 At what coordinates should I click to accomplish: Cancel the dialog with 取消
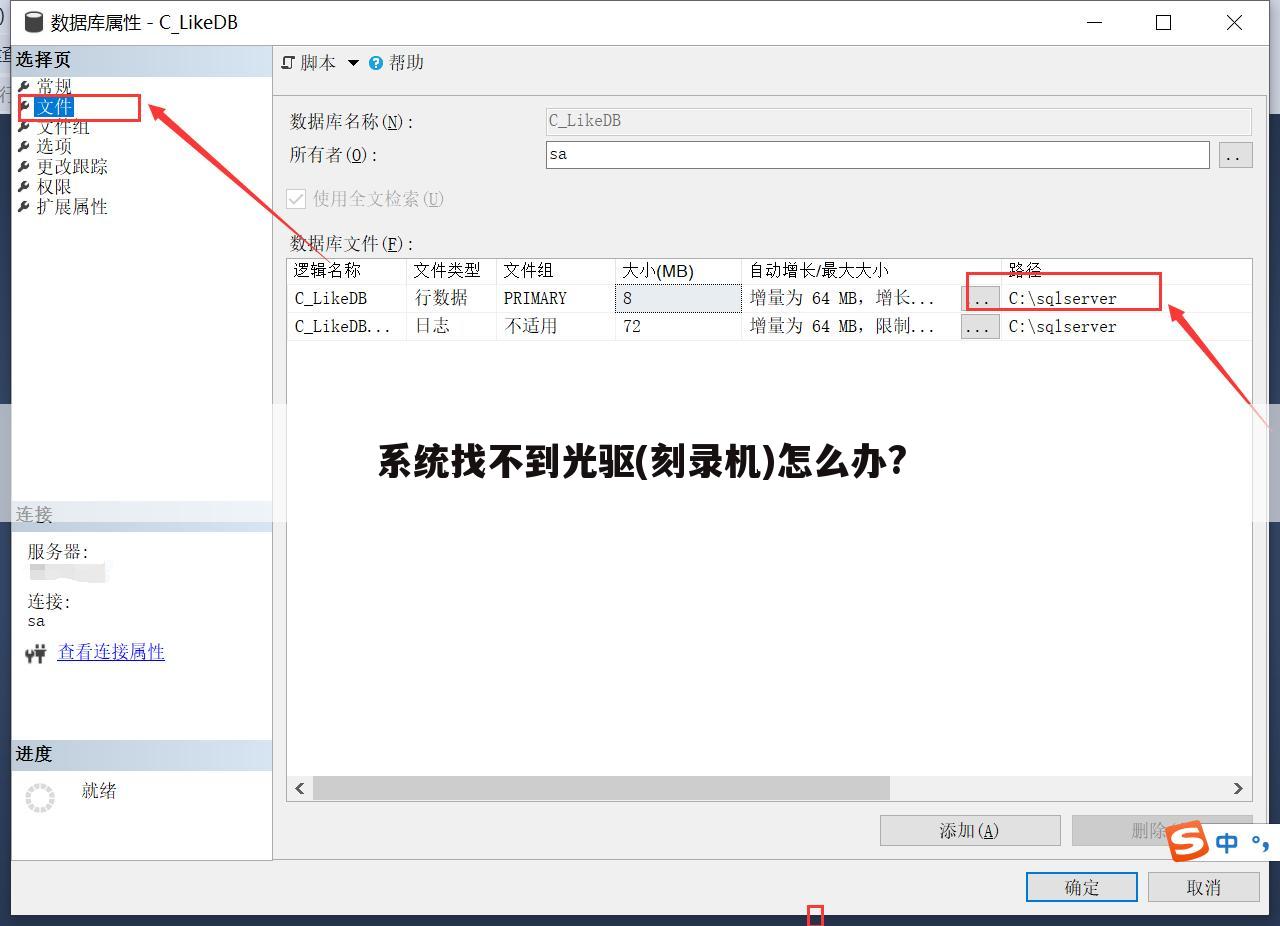click(x=1203, y=887)
